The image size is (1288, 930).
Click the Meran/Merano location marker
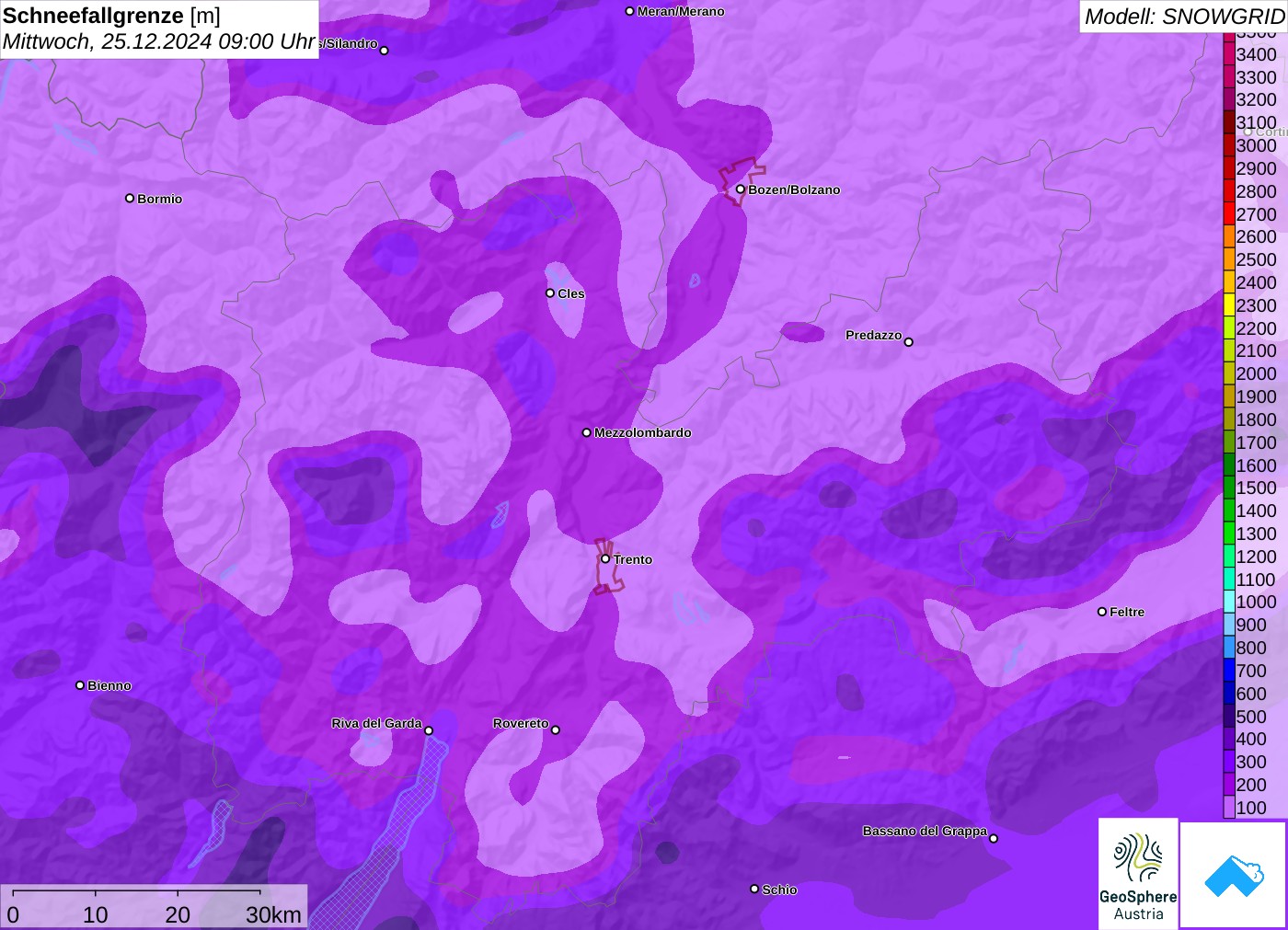coord(629,11)
